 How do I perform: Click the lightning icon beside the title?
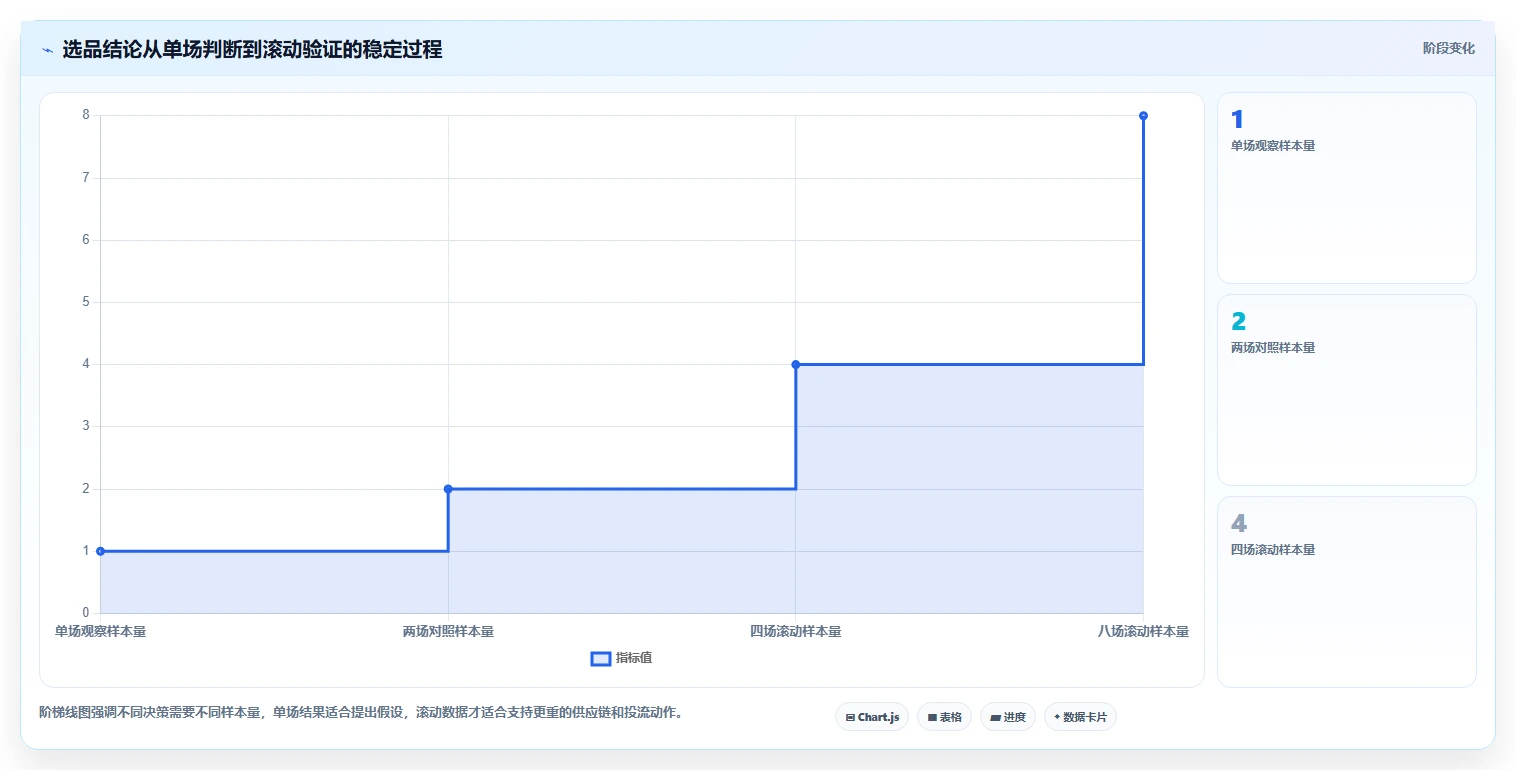pos(47,50)
